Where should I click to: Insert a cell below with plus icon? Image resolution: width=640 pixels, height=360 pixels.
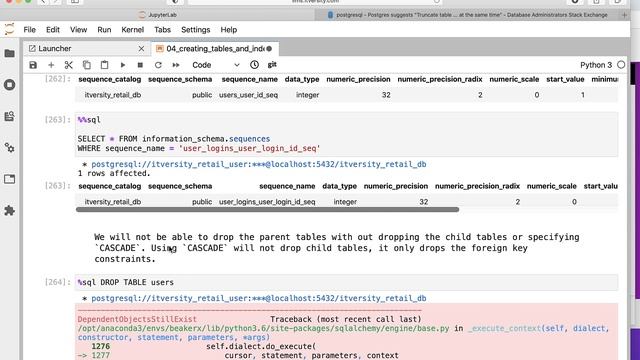coord(51,65)
